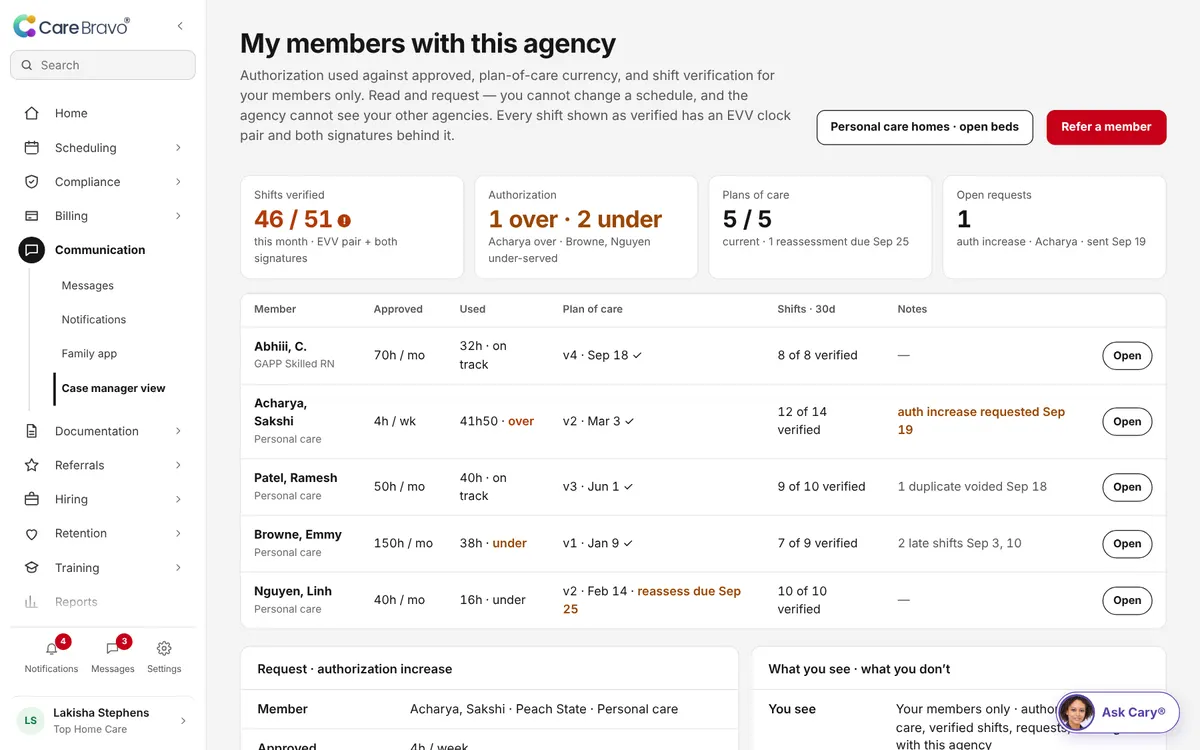Click 'Request · authorization increase' heading
The height and width of the screenshot is (750, 1200).
pyautogui.click(x=355, y=669)
